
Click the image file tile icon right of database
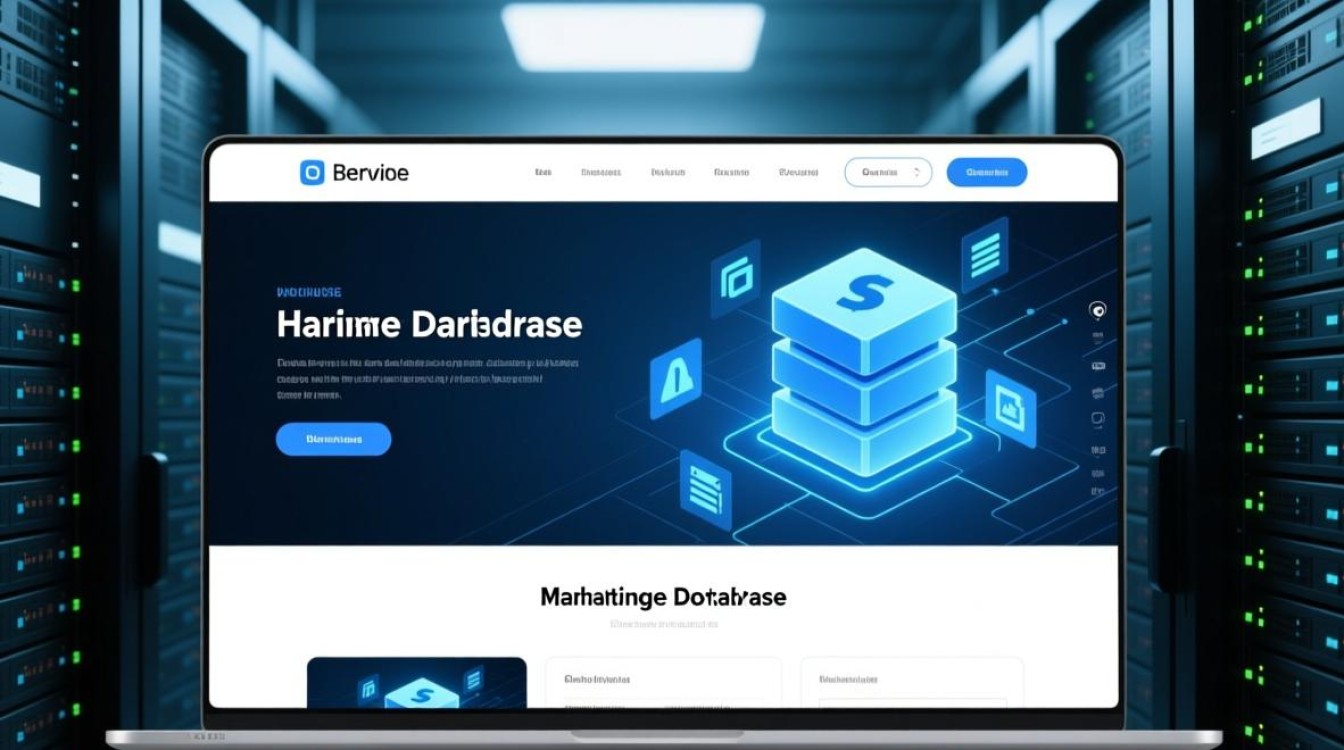(1010, 408)
